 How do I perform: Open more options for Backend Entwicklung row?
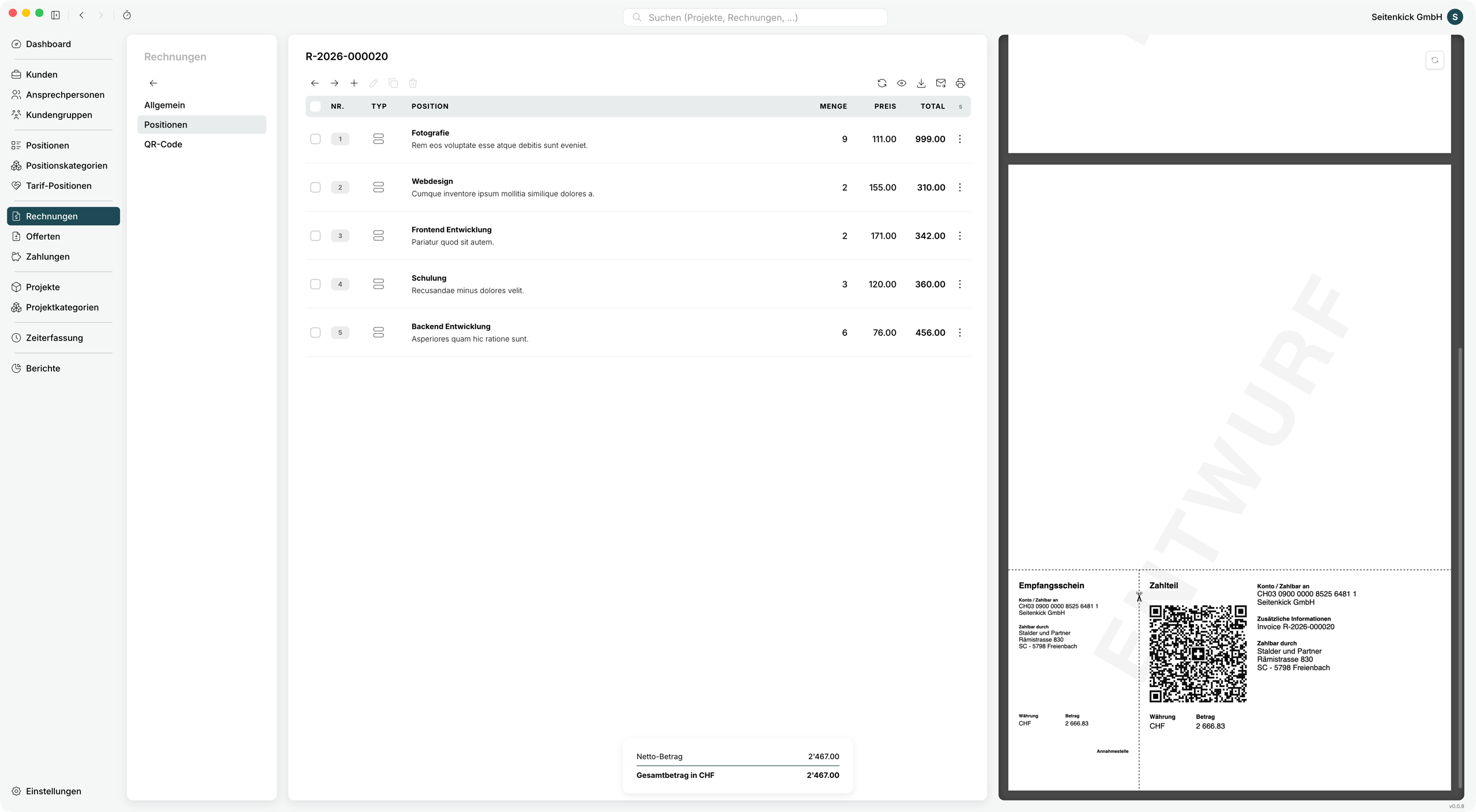coord(960,333)
